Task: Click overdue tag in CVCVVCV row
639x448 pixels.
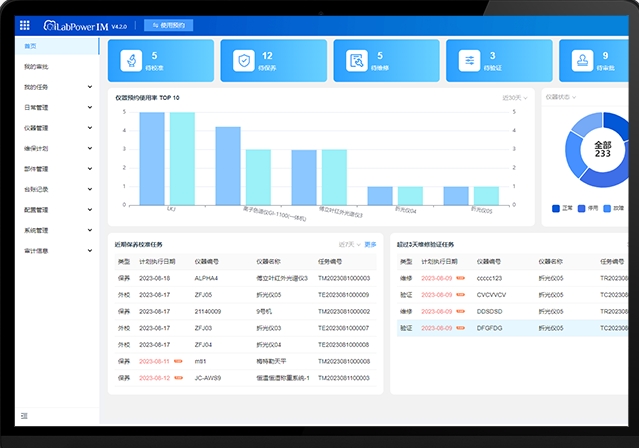Action: 461,295
